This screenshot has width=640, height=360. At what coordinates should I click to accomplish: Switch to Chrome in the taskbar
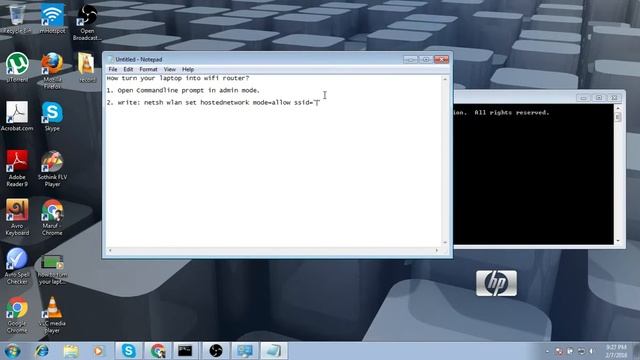coord(158,351)
